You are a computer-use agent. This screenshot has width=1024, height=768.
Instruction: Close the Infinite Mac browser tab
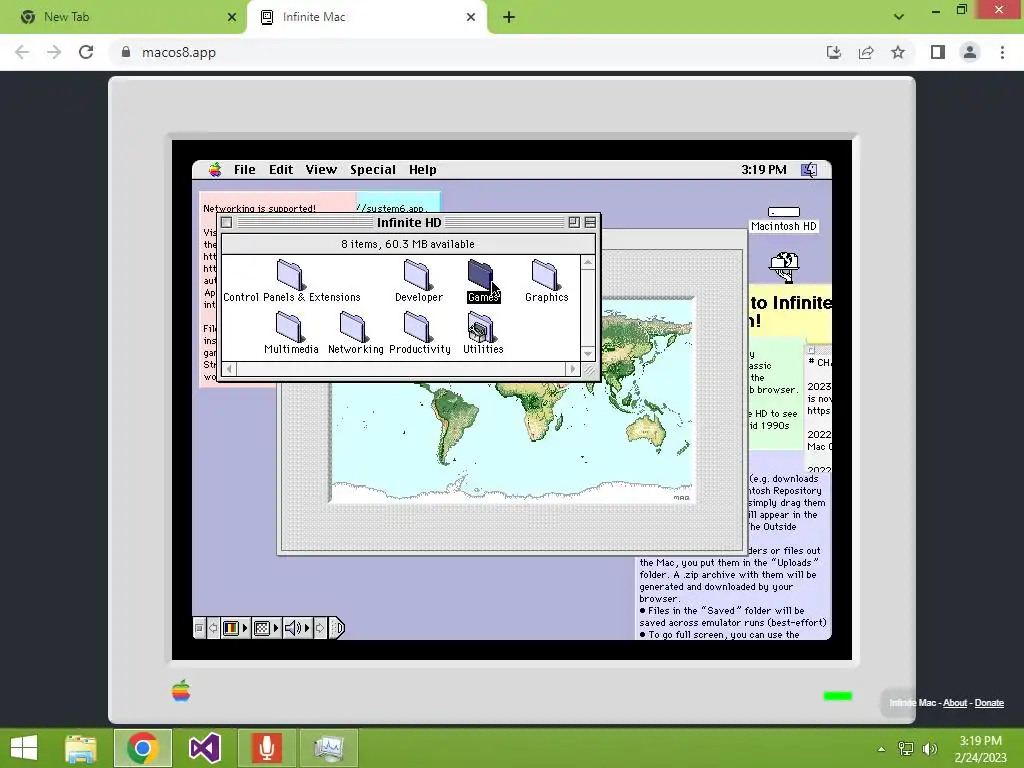pos(471,17)
